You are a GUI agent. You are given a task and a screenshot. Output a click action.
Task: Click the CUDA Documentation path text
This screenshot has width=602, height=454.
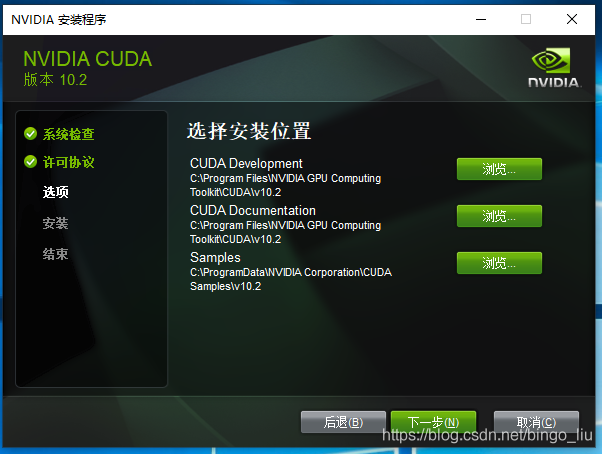[285, 232]
